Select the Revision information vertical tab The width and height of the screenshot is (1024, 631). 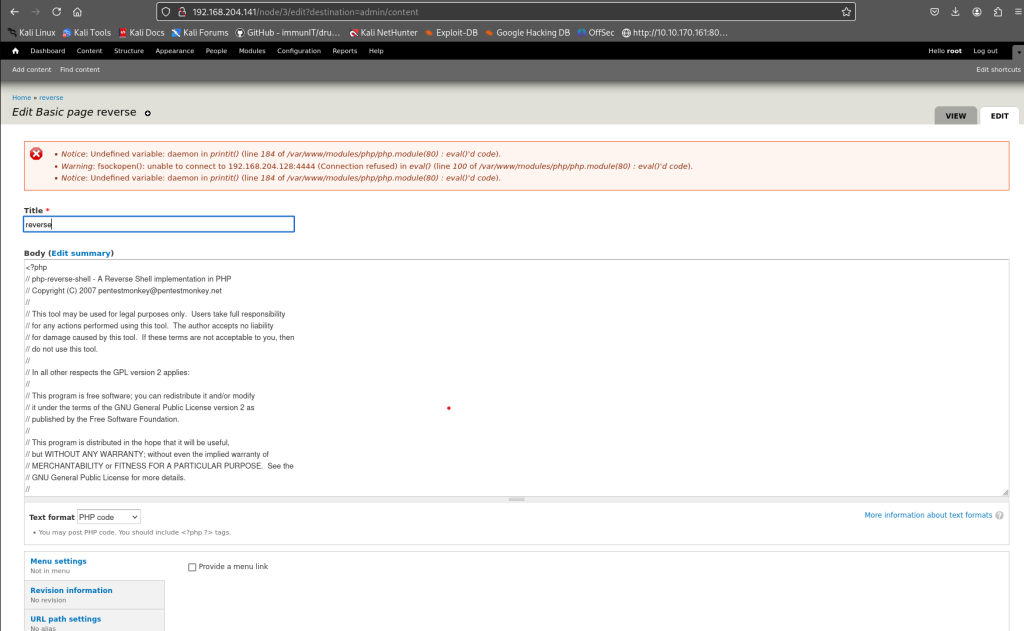coord(71,590)
